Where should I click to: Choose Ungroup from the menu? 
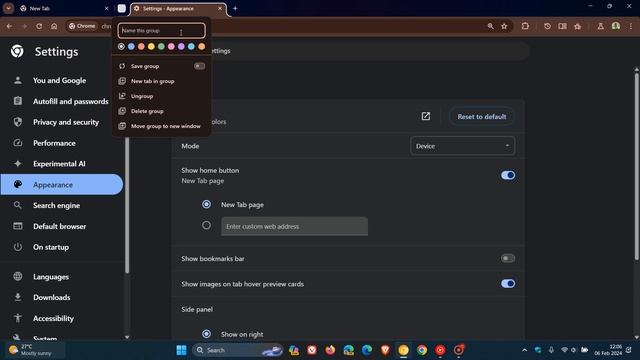coord(162,96)
